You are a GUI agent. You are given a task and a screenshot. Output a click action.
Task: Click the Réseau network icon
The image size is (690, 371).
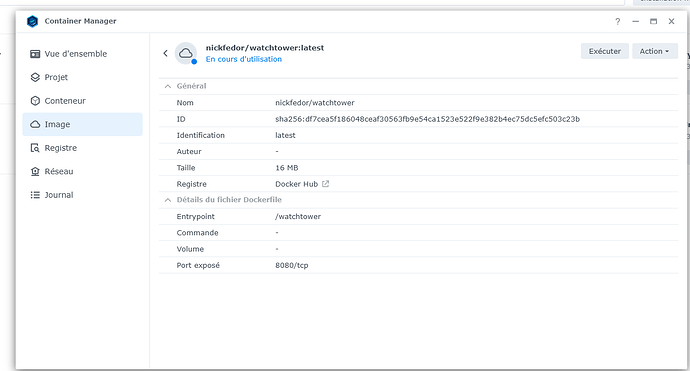pos(35,171)
